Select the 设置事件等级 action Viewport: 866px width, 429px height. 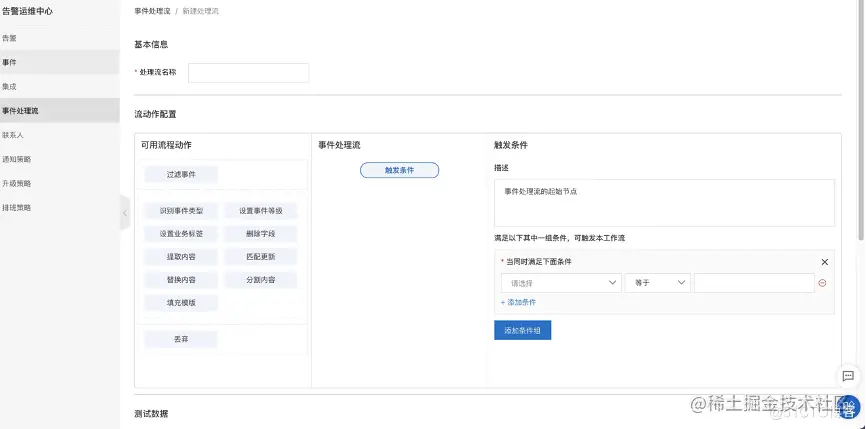tap(261, 211)
